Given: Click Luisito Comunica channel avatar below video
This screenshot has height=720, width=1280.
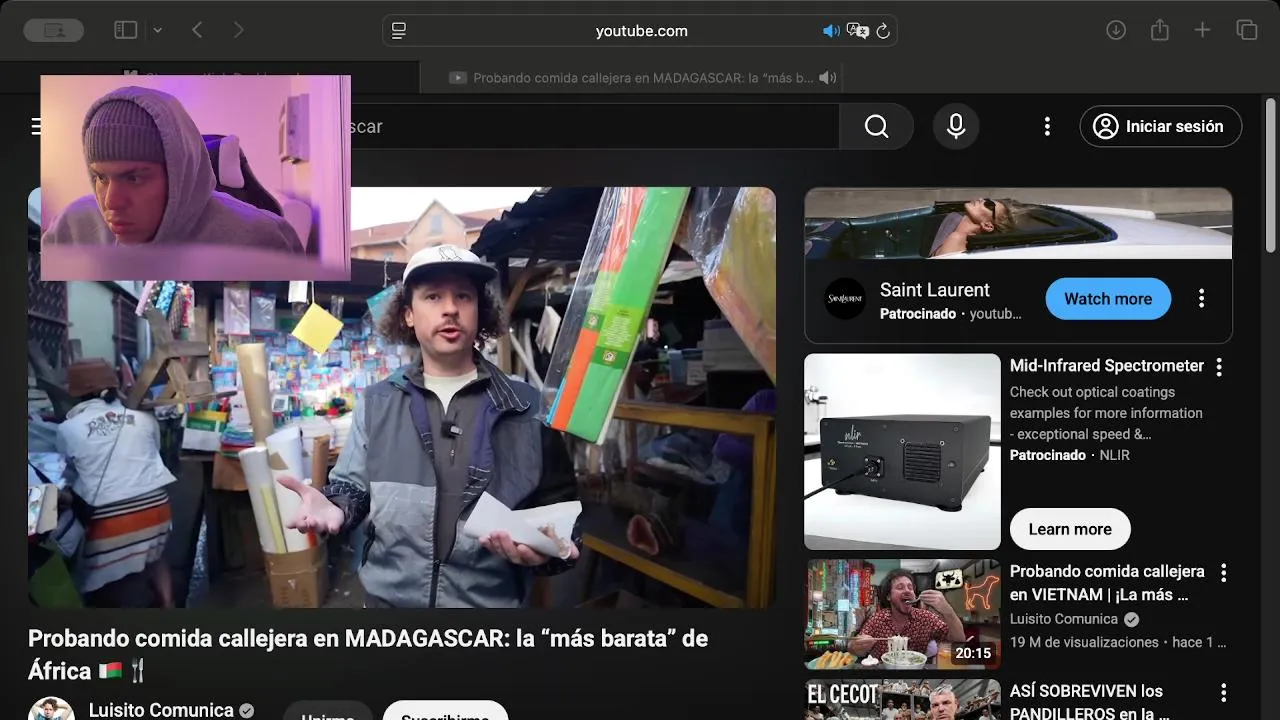Looking at the screenshot, I should [51, 709].
